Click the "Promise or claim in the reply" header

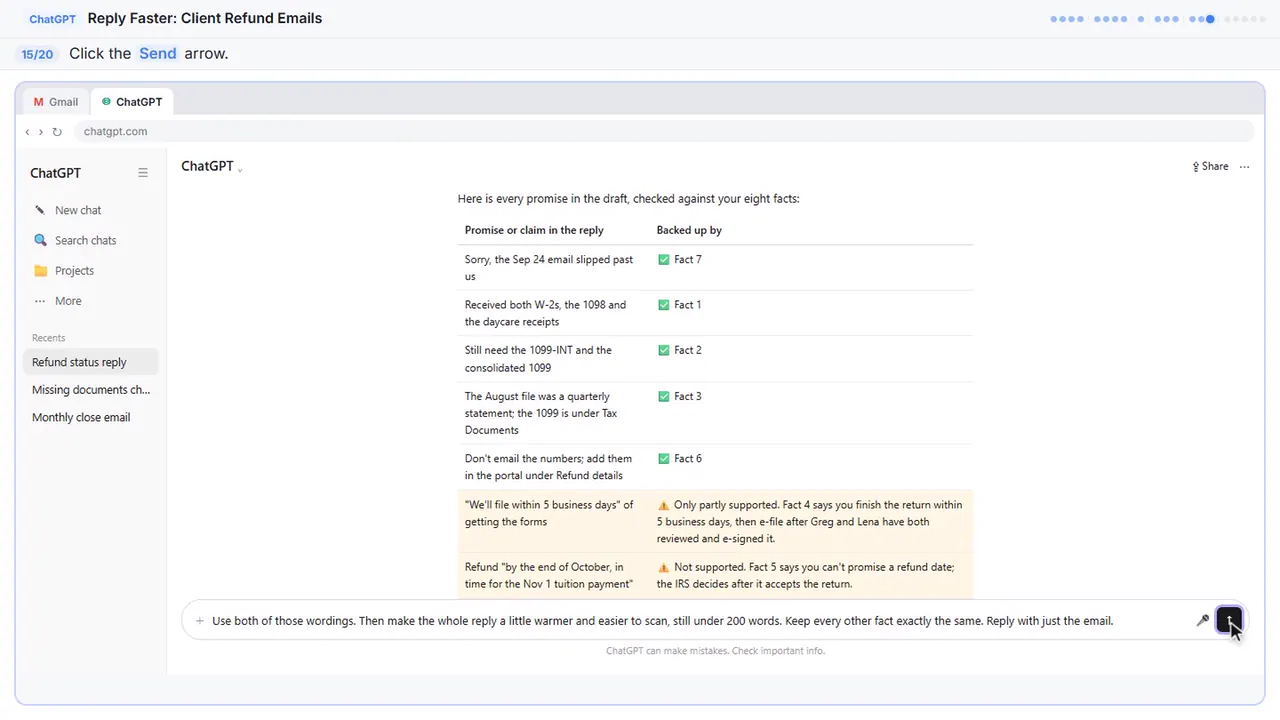pos(534,230)
